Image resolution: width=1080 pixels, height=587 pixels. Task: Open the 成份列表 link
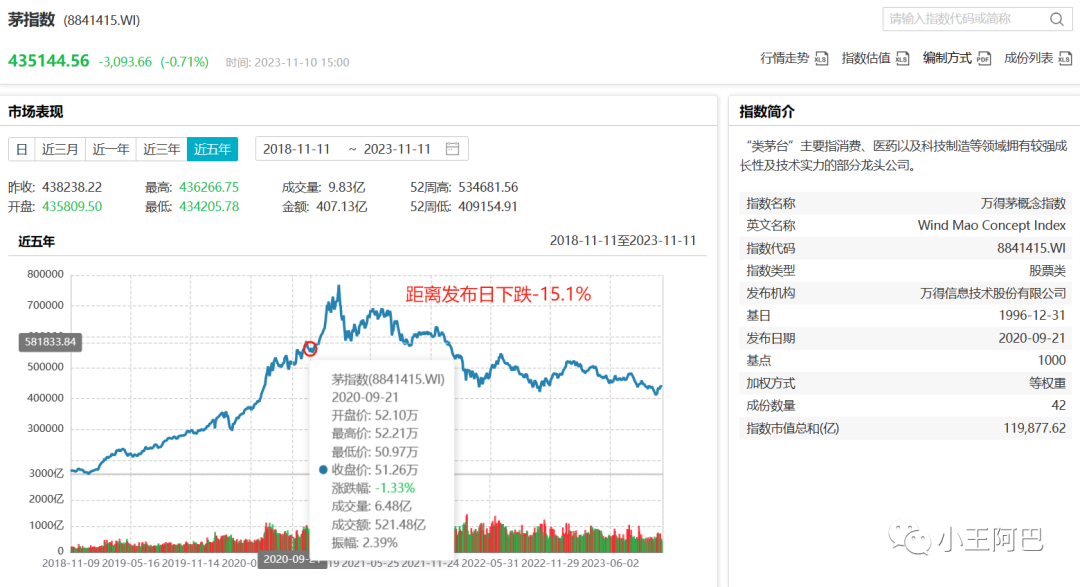[1028, 59]
